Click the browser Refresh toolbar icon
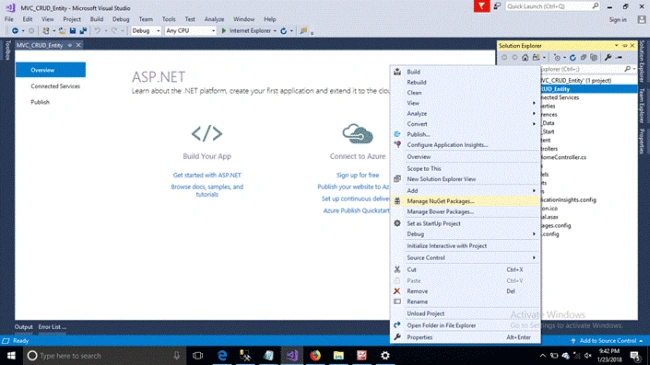The image size is (650, 365). point(284,31)
